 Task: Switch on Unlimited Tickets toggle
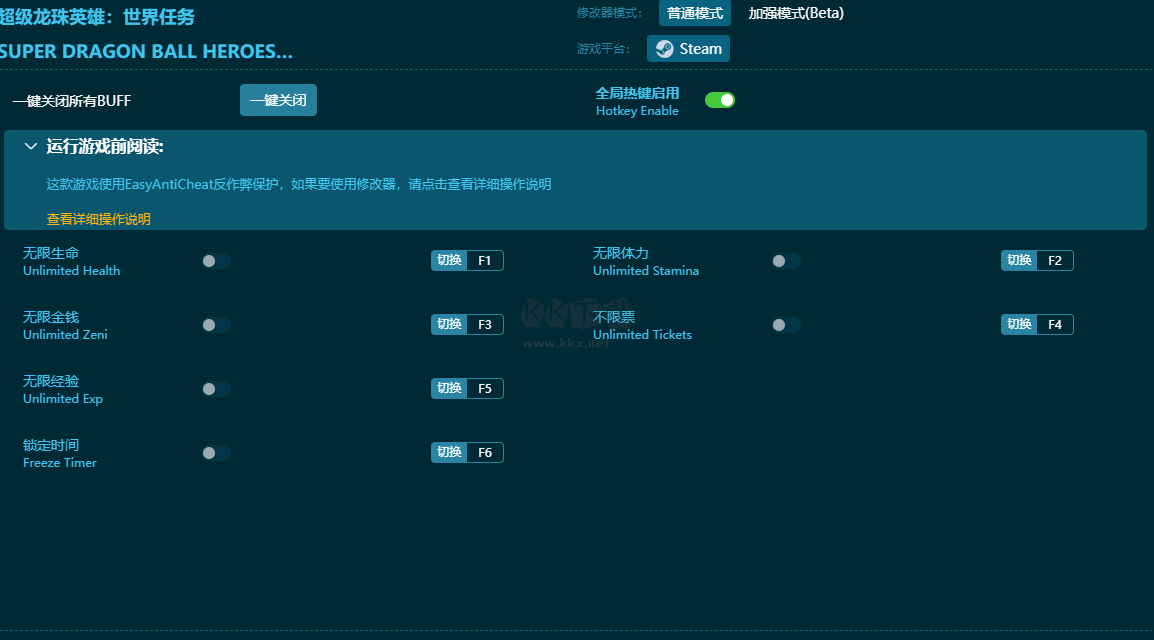[x=786, y=325]
